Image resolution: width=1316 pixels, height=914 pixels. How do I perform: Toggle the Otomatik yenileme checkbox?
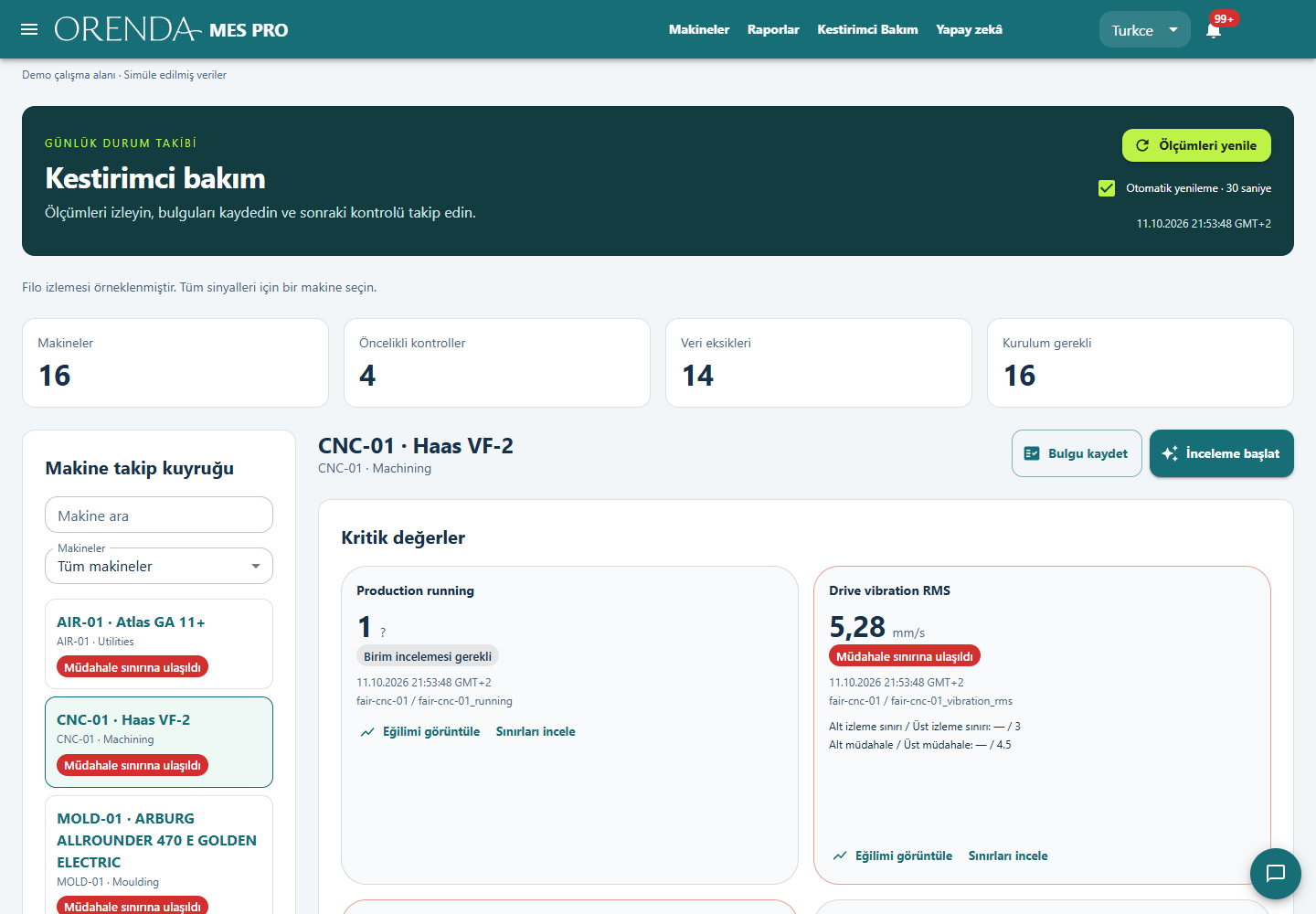coord(1107,188)
